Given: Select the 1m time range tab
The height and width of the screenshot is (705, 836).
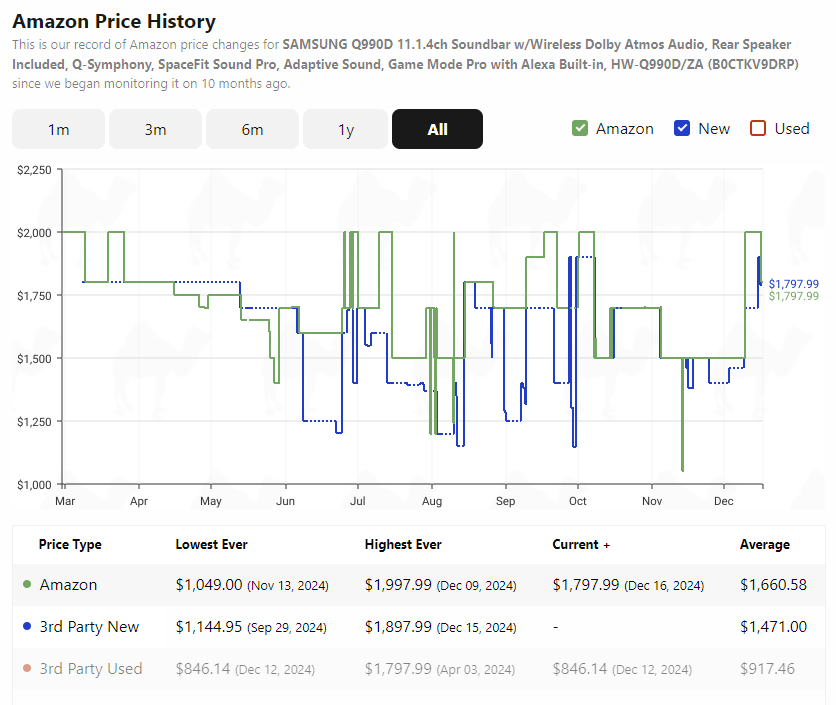Looking at the screenshot, I should pos(59,129).
